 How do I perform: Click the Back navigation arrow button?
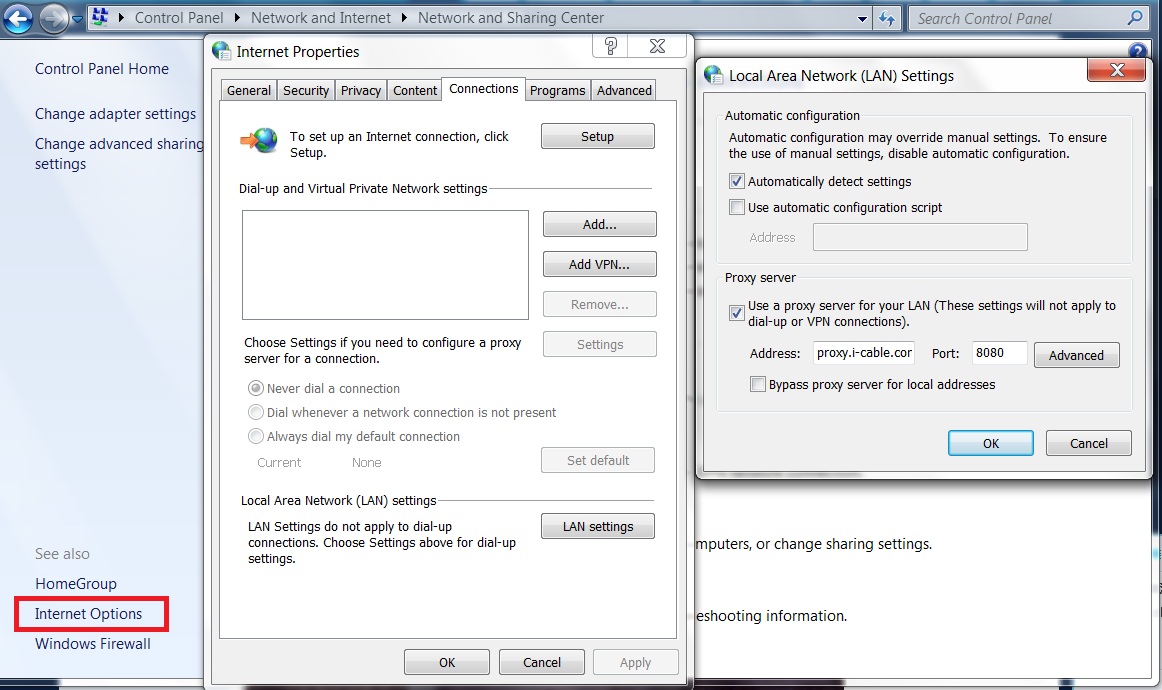[x=18, y=18]
